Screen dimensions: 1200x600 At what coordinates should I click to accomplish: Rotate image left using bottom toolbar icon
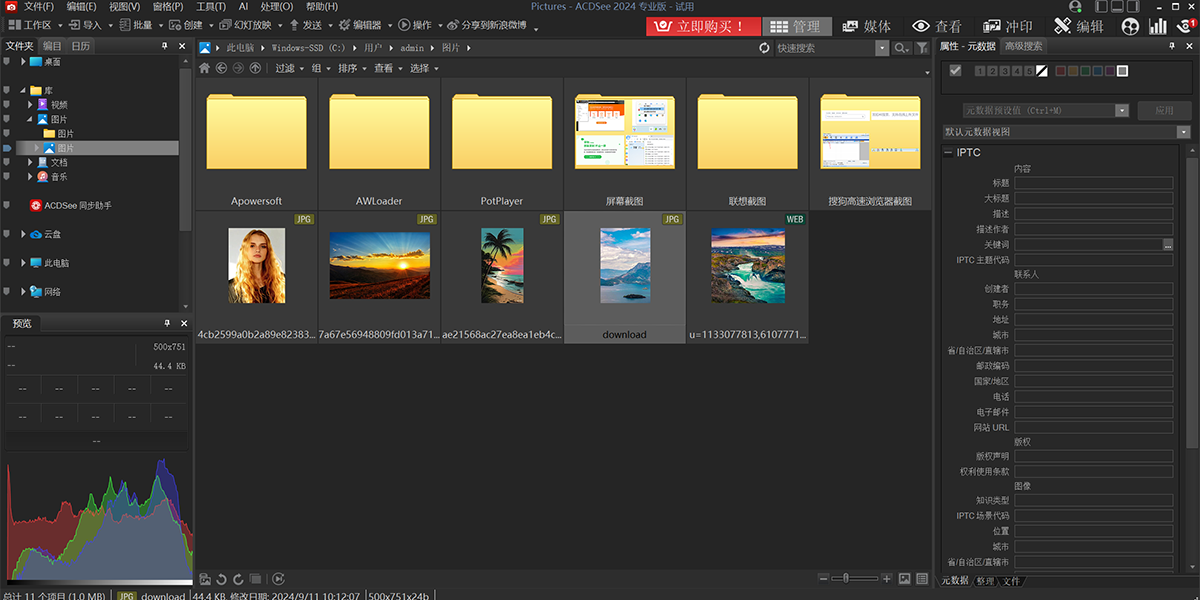click(x=221, y=579)
